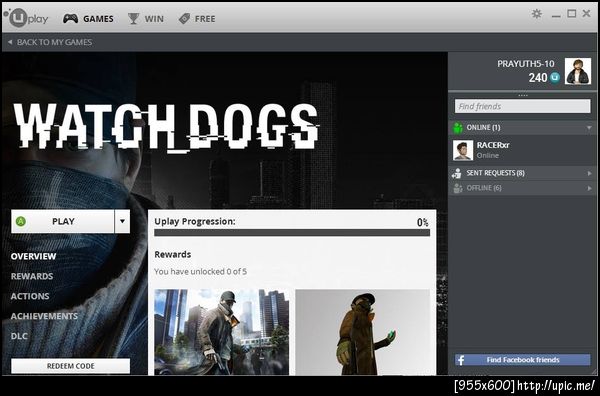Click the green A icon on PLAY
600x396 pixels.
[21, 221]
